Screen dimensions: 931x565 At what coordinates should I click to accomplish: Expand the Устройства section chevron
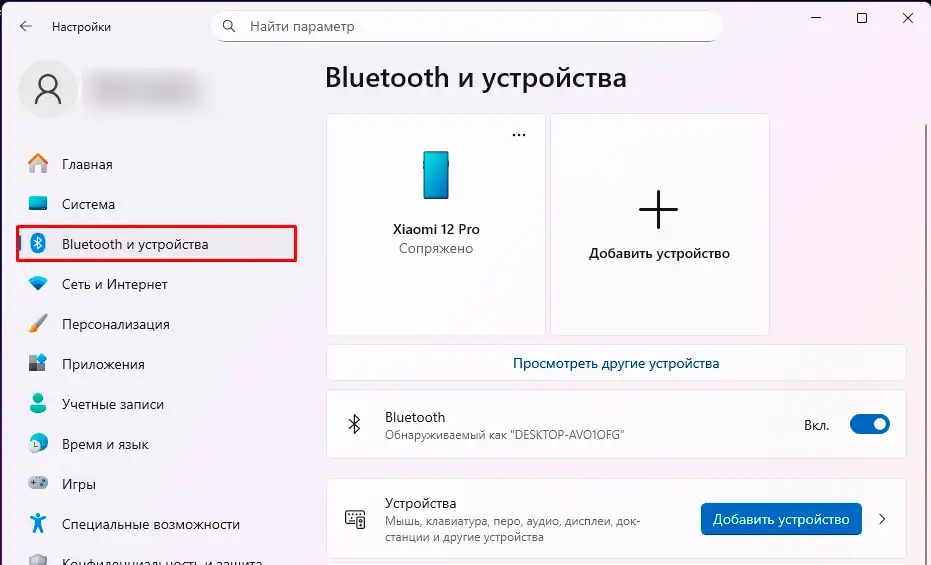tap(882, 519)
